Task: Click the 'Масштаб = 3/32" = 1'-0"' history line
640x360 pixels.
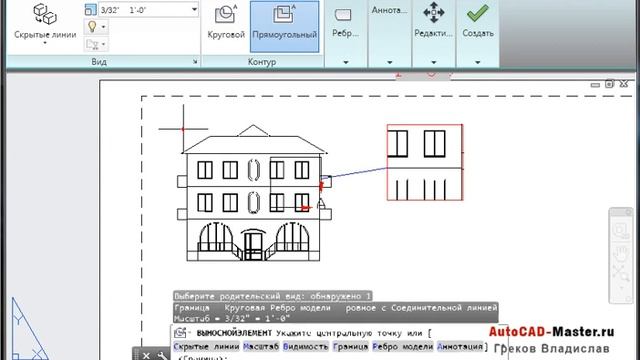Action: coord(232,318)
